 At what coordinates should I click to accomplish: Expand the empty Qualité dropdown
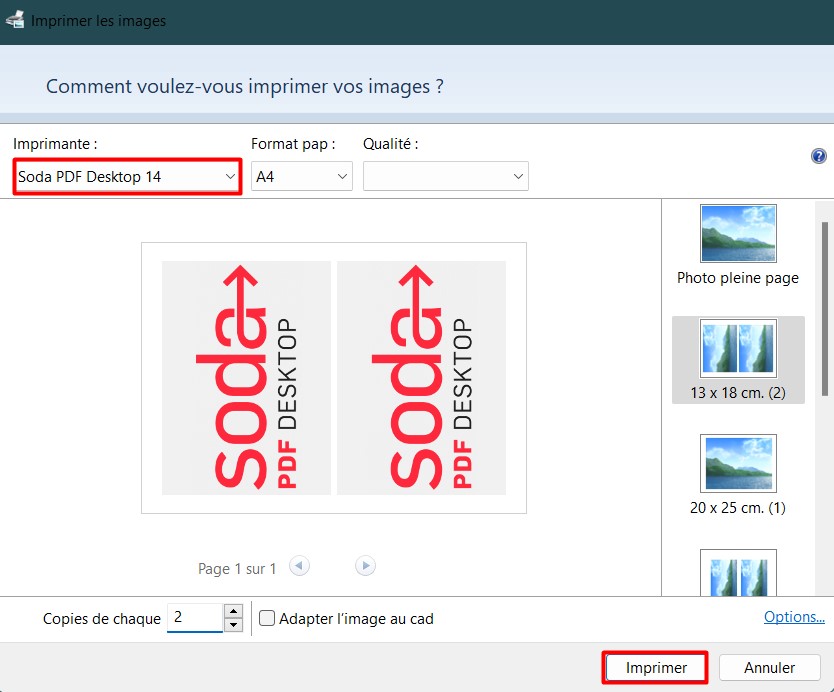446,176
